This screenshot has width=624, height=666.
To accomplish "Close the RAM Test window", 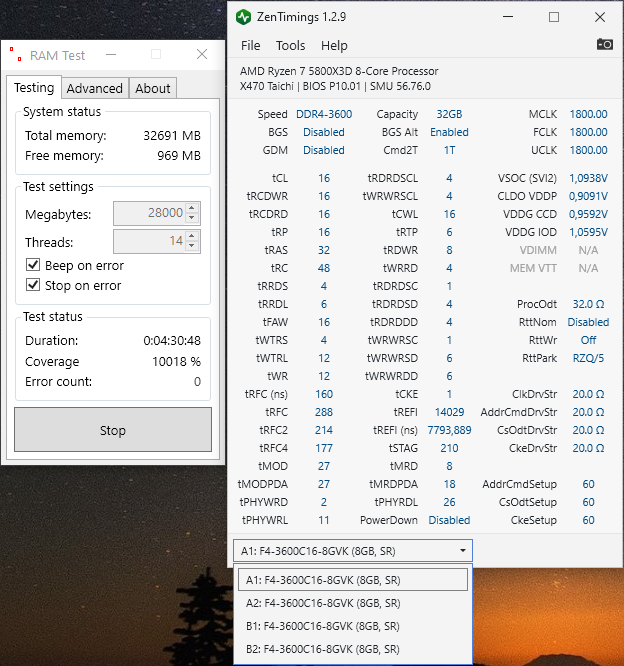I will tap(202, 54).
